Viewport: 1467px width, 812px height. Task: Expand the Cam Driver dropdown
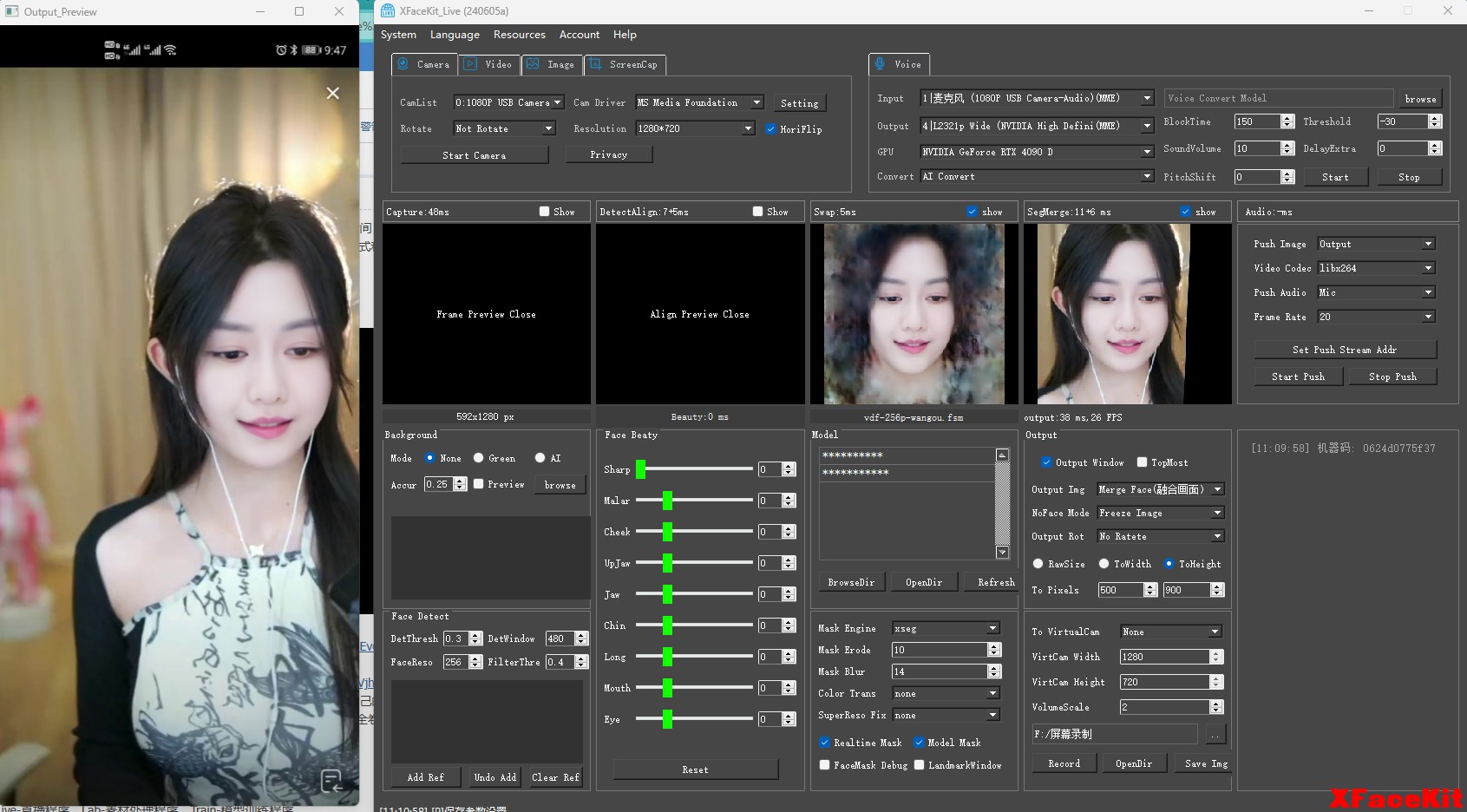(699, 102)
